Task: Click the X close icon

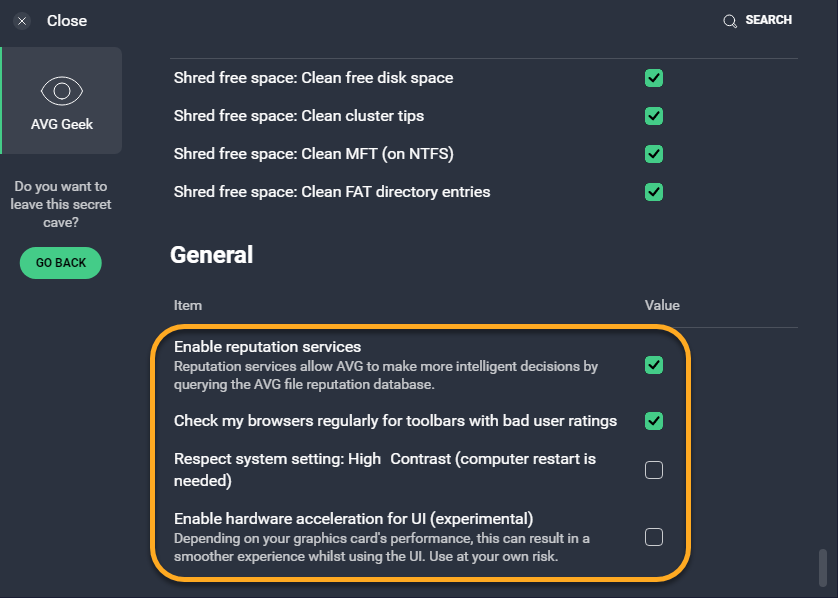Action: click(22, 21)
